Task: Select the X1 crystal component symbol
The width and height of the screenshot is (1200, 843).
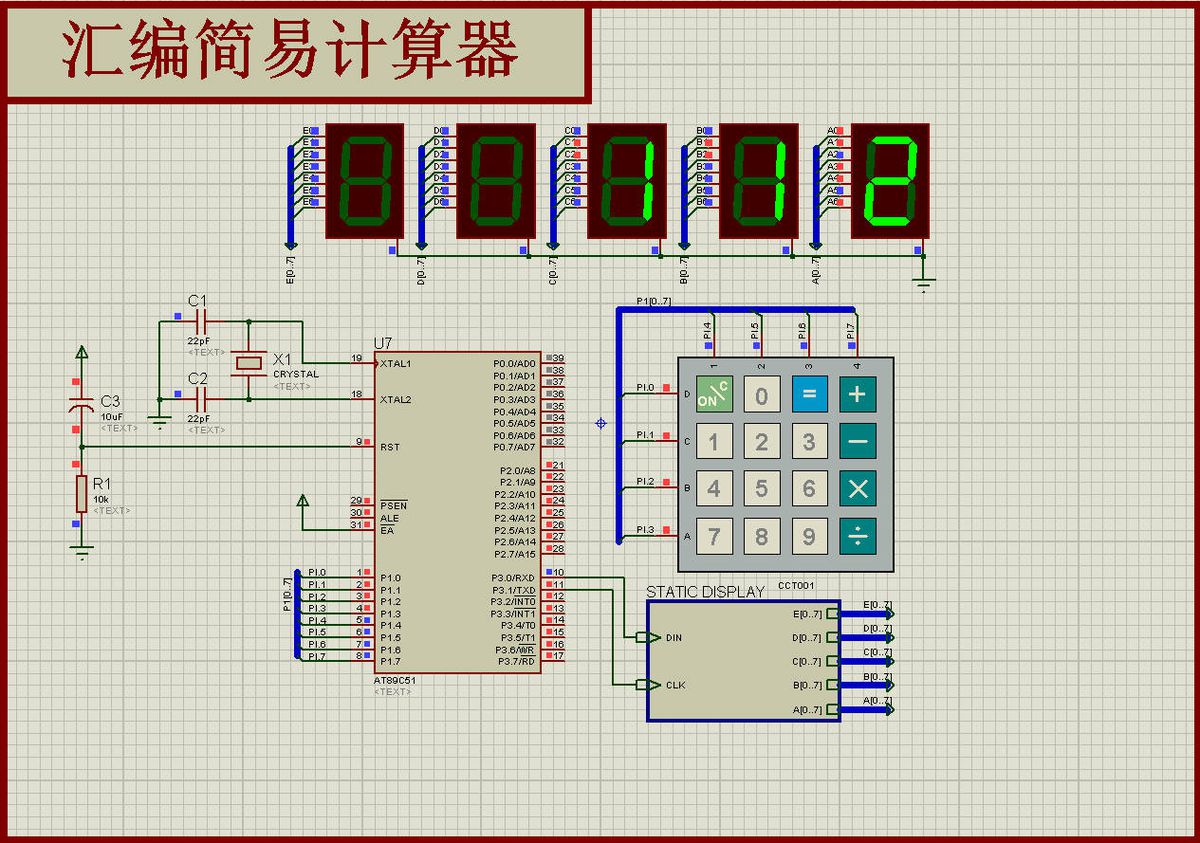Action: tap(247, 361)
